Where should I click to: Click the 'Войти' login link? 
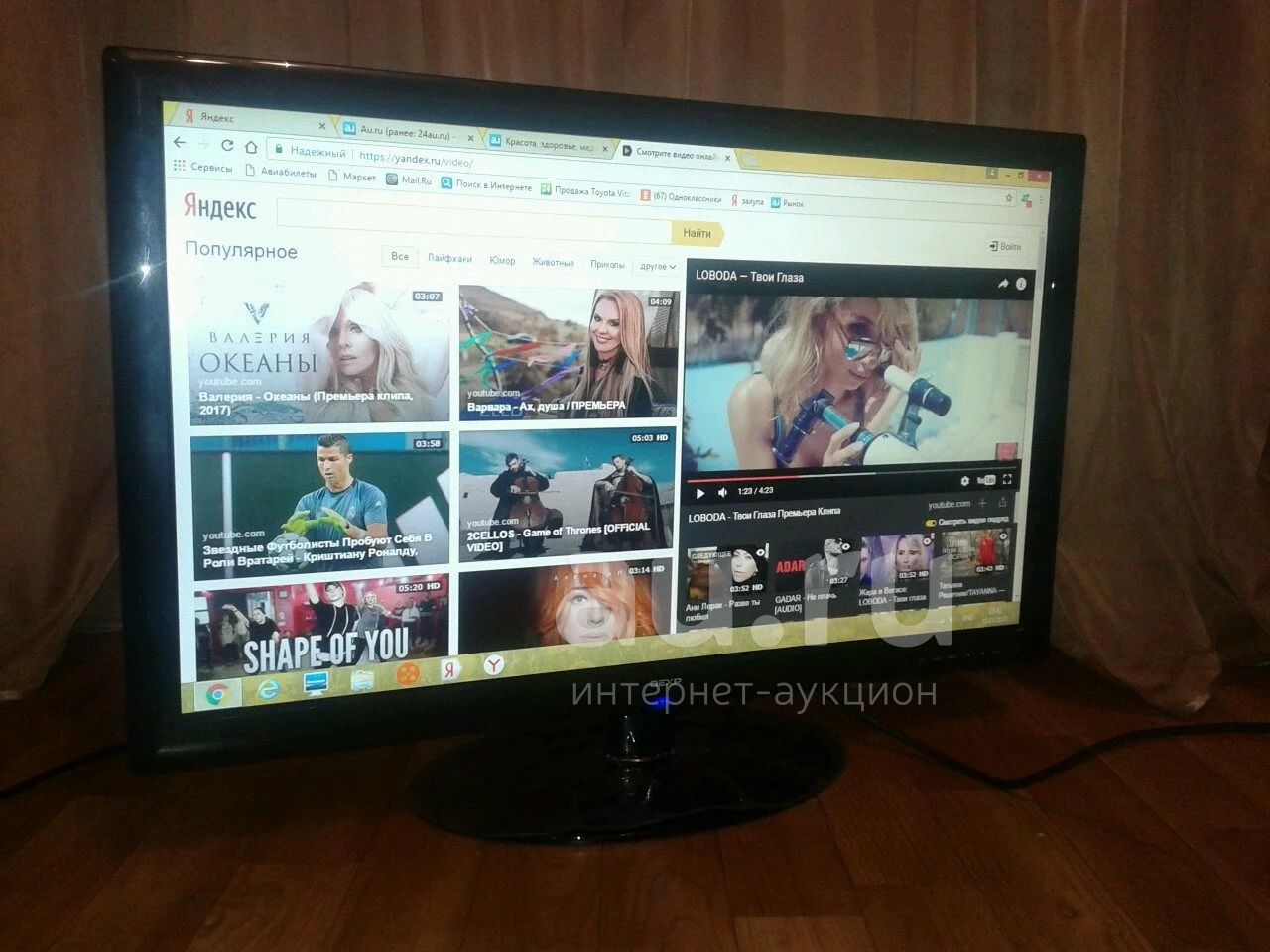pyautogui.click(x=1004, y=246)
